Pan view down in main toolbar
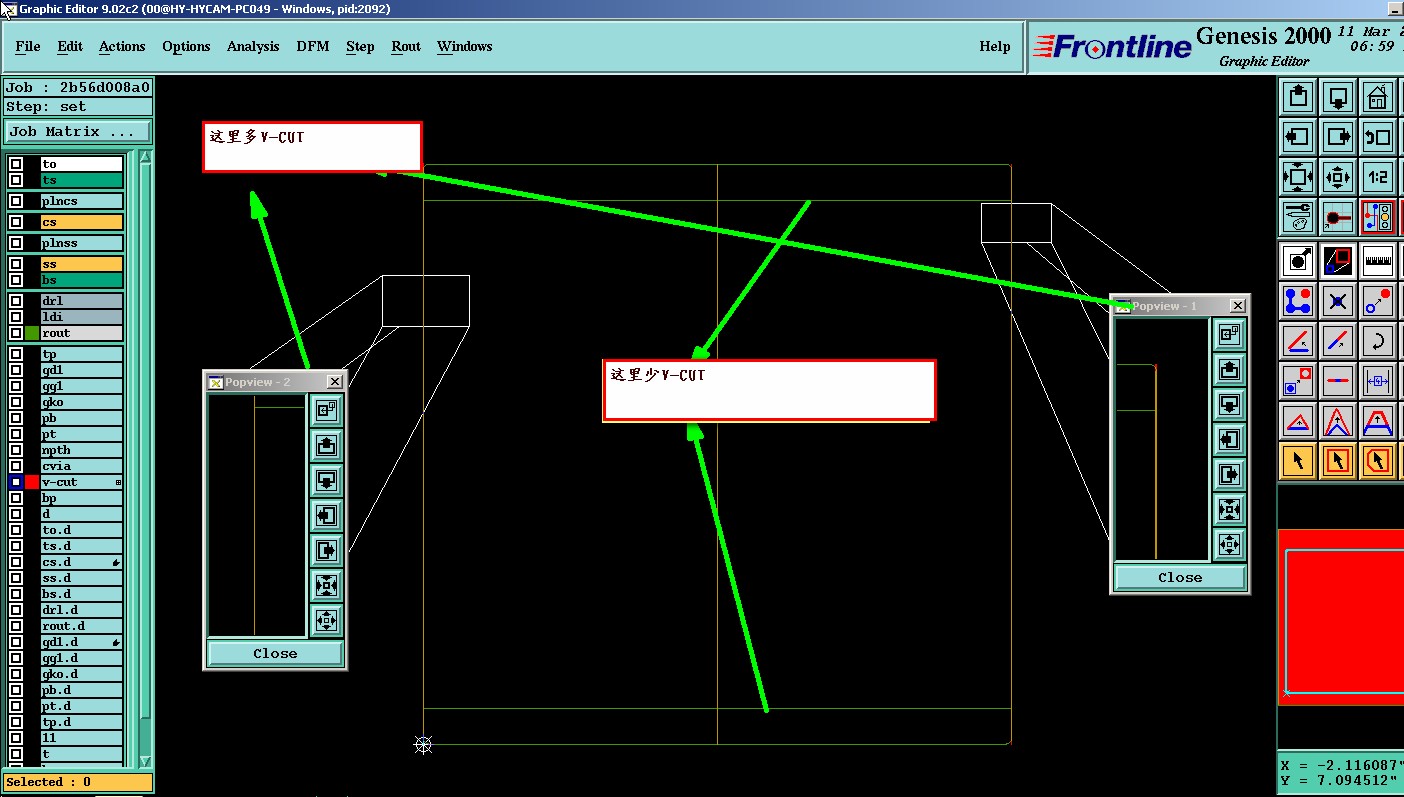The height and width of the screenshot is (797, 1404). point(1338,96)
